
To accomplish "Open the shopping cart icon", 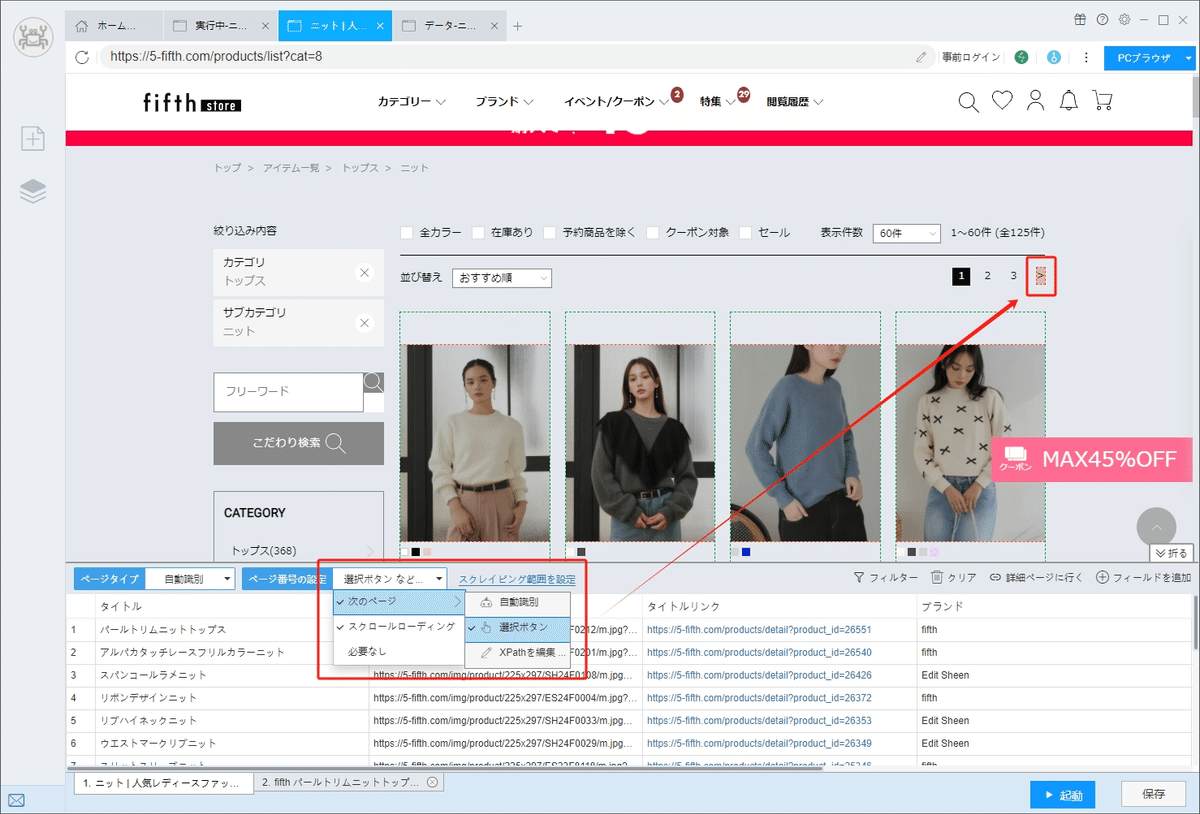I will pyautogui.click(x=1102, y=101).
